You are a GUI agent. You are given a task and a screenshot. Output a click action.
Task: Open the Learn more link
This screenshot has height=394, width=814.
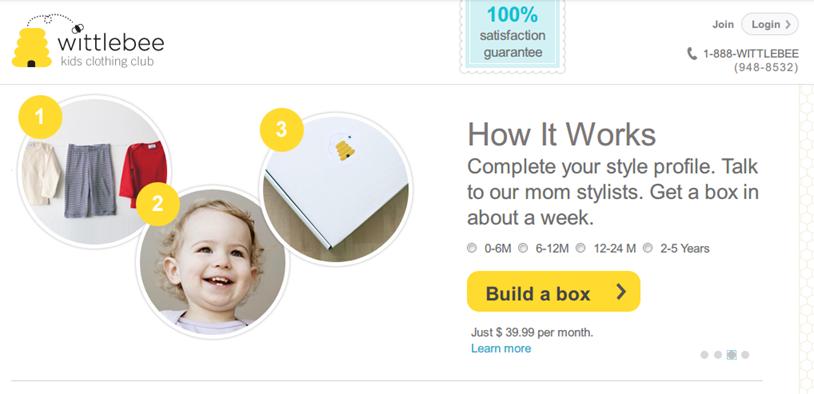click(x=501, y=348)
